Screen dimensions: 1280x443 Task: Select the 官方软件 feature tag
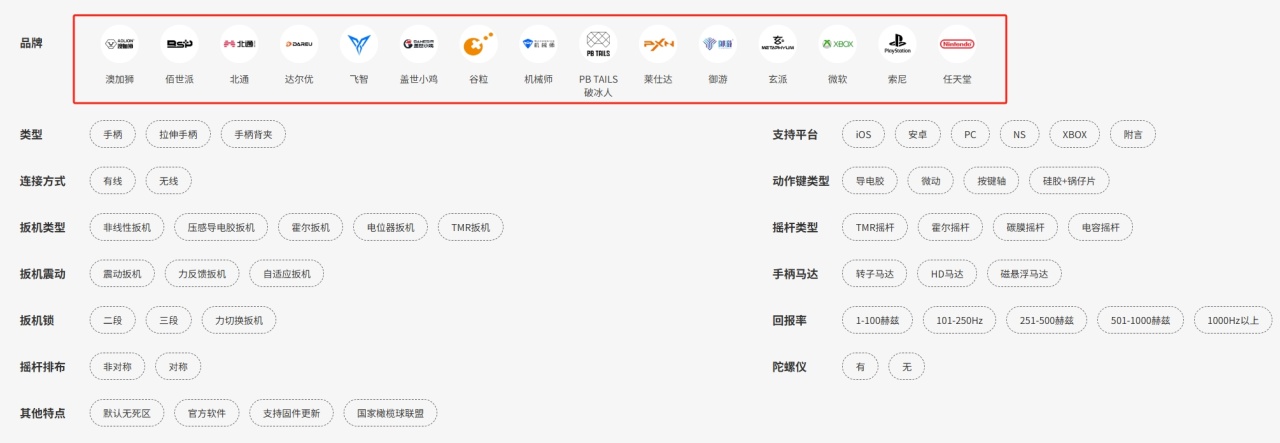point(207,413)
